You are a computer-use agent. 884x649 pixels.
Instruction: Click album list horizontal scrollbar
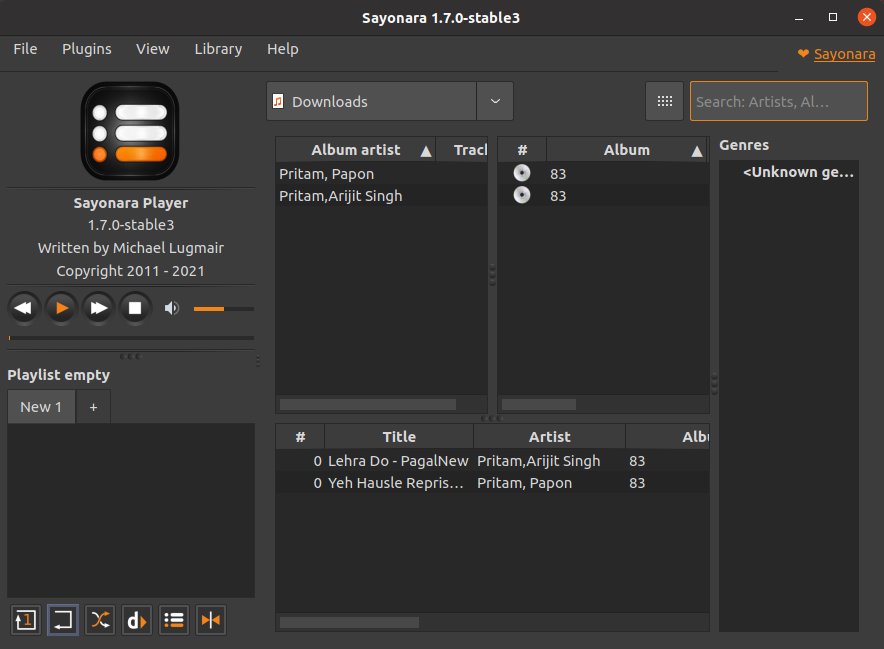point(539,404)
